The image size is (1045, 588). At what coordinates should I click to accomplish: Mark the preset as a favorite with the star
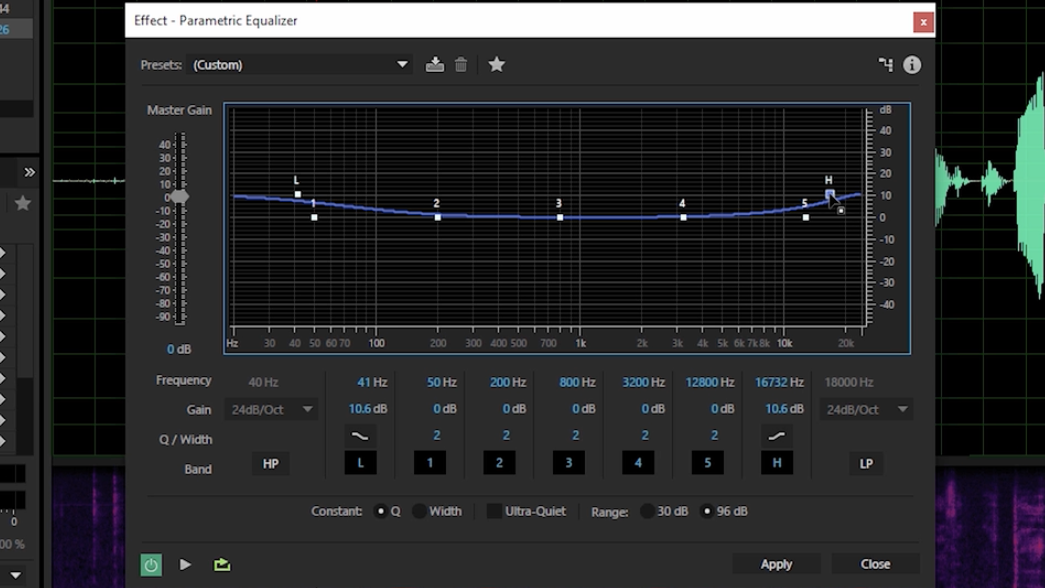click(x=496, y=65)
